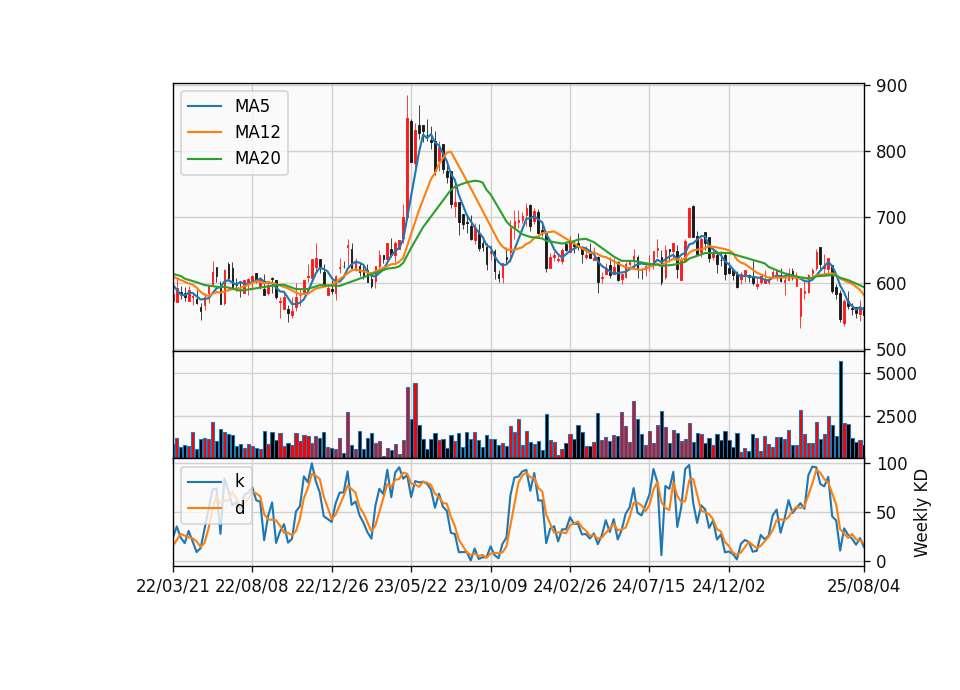Click the 23/10/09 date label

click(490, 586)
